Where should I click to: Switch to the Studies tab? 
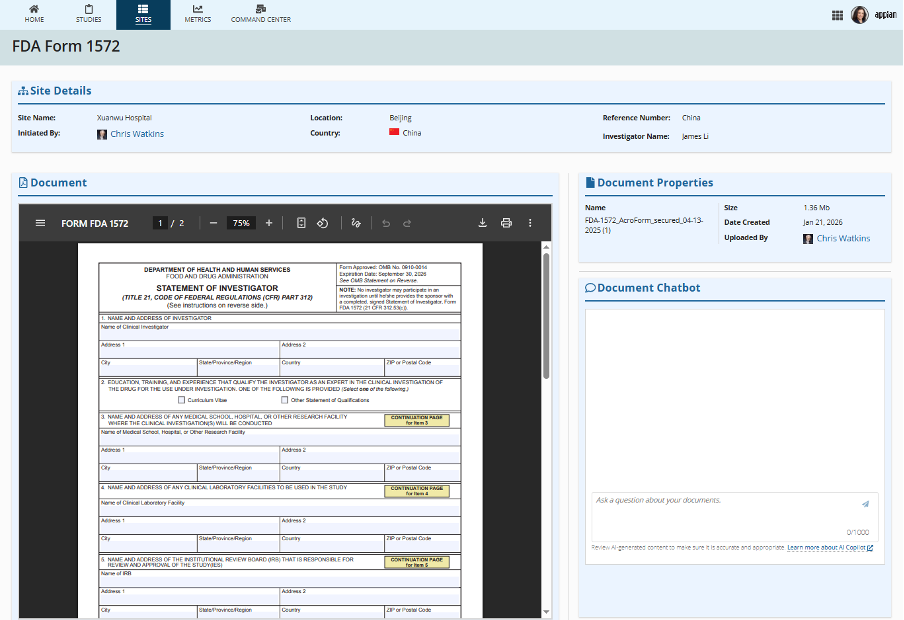(x=89, y=14)
